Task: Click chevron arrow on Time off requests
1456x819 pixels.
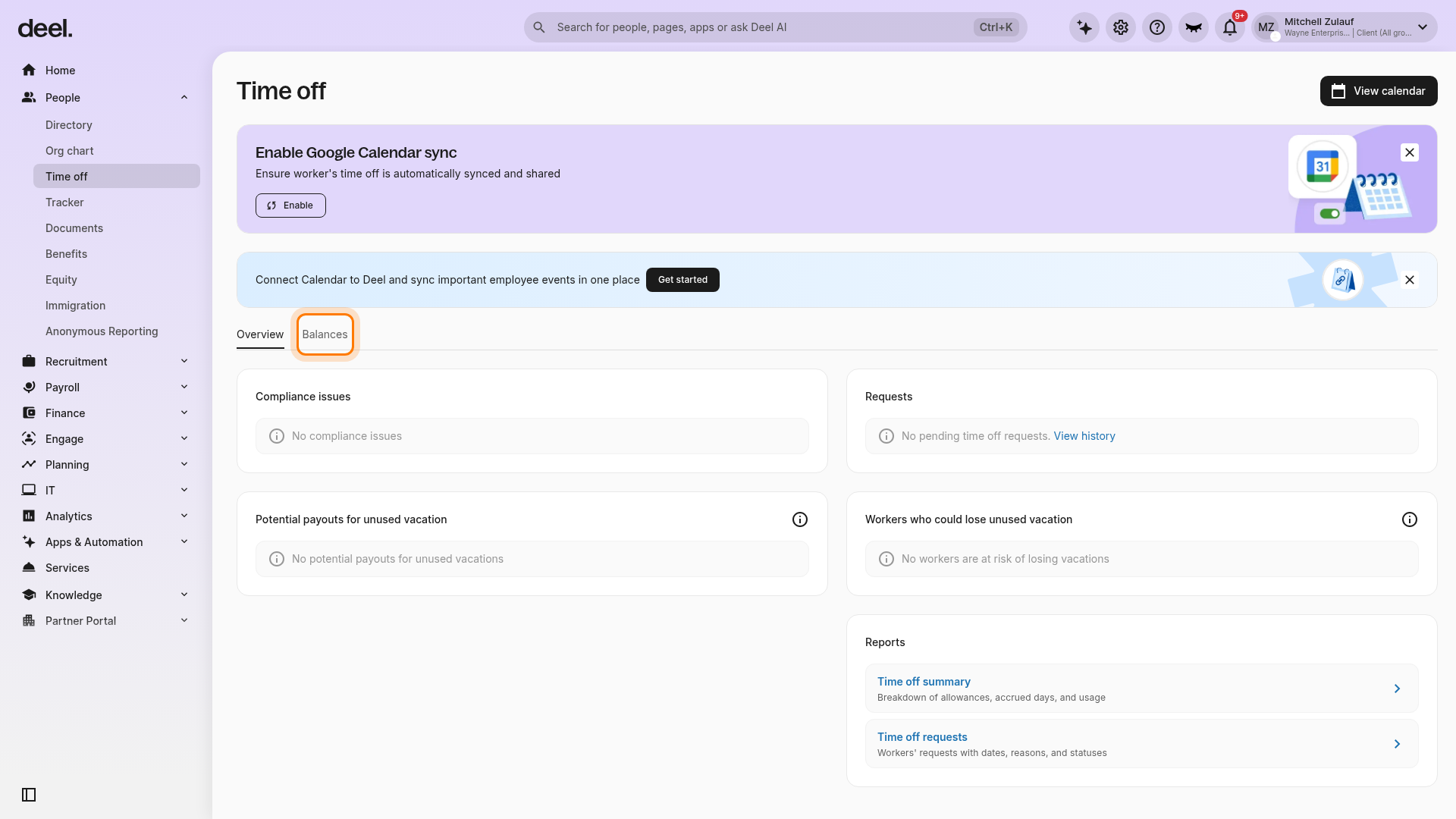Action: coord(1397,744)
